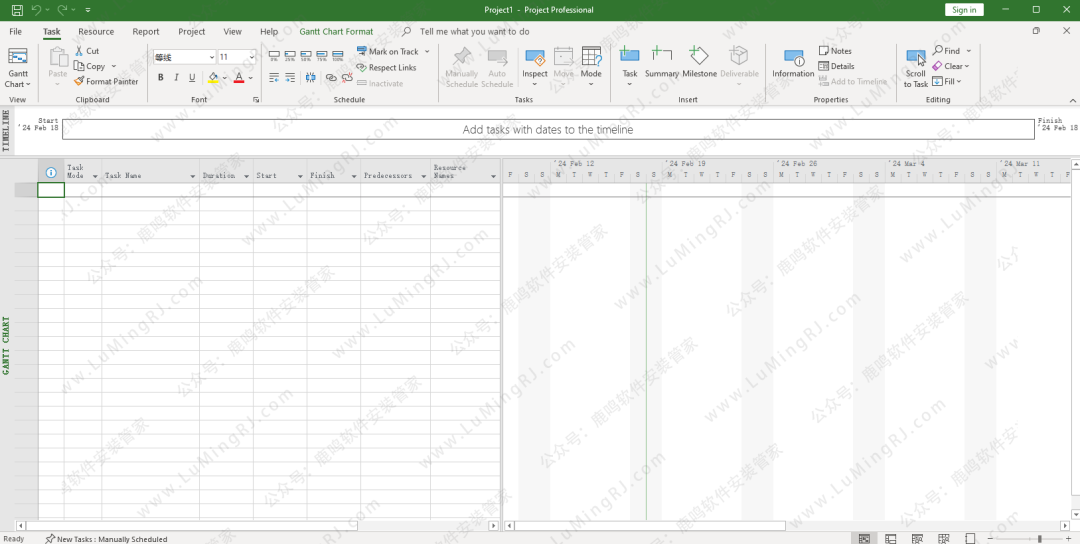Click the zoom slider in status bar
This screenshot has width=1080, height=544.
pyautogui.click(x=1039, y=539)
